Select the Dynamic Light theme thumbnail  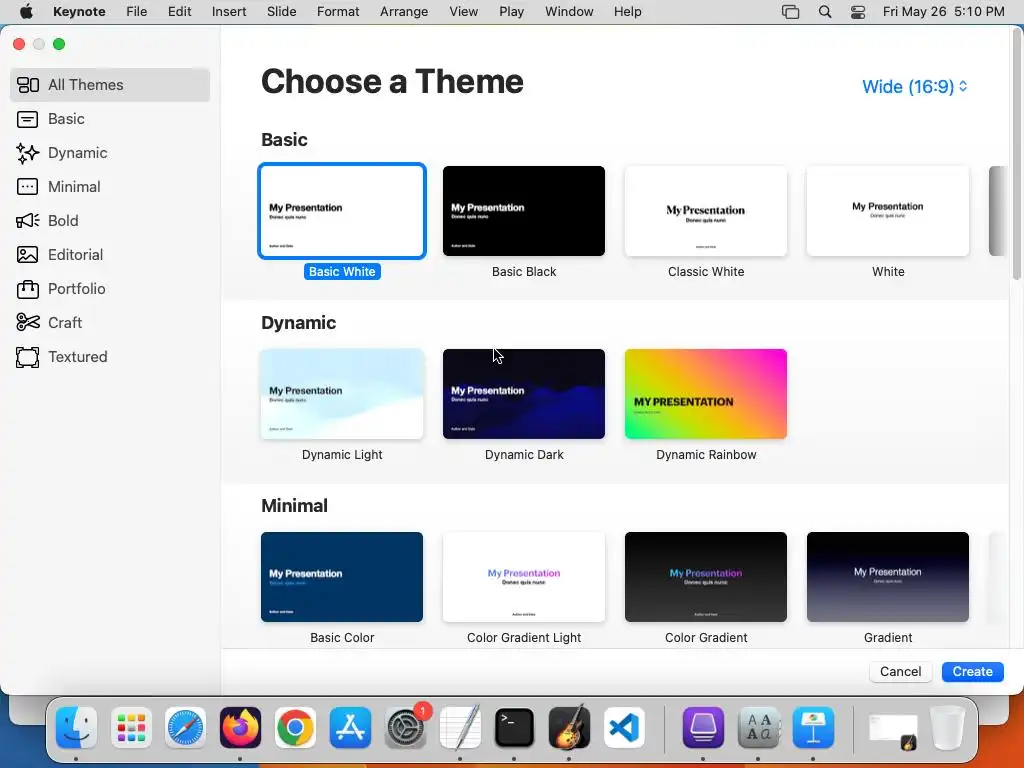(342, 394)
